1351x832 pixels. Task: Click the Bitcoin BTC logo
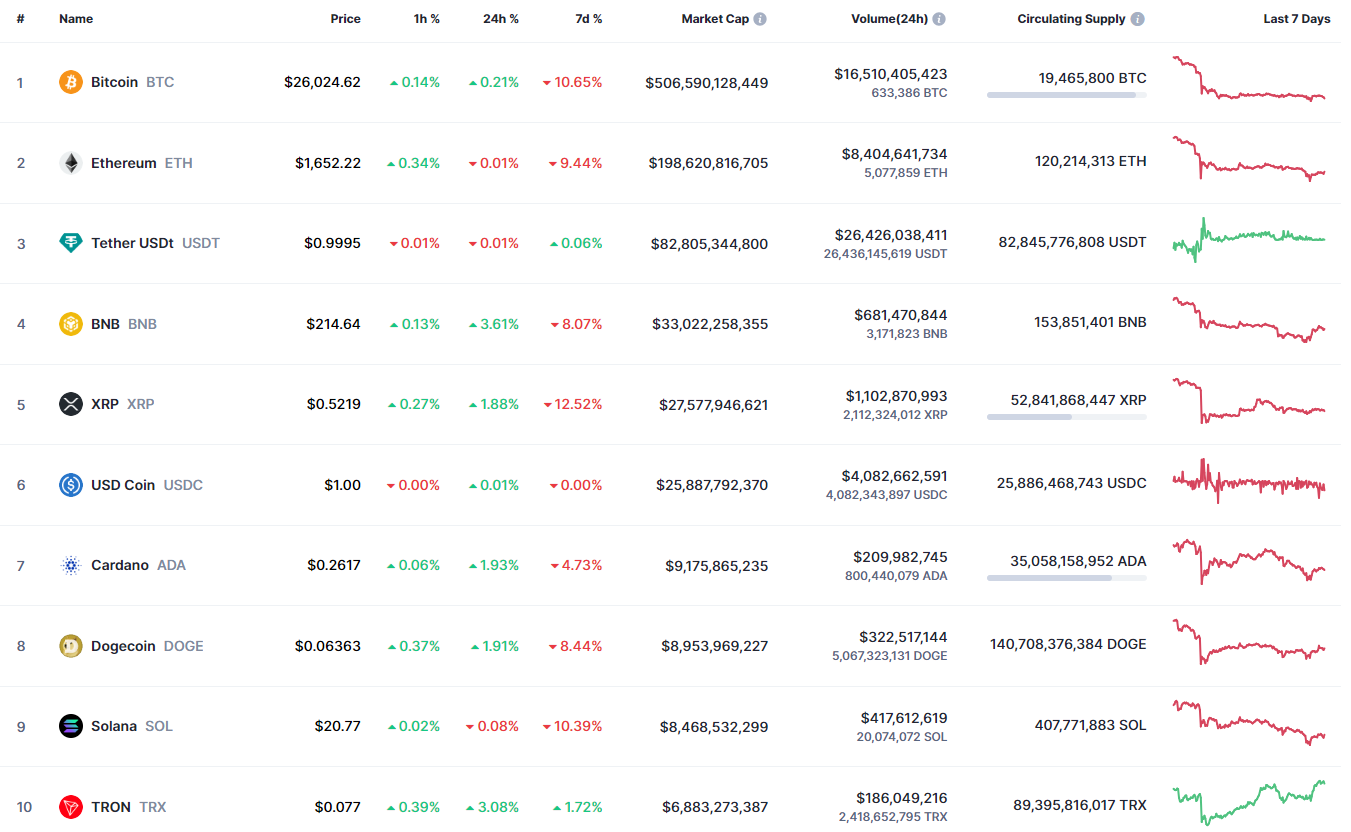(x=70, y=82)
